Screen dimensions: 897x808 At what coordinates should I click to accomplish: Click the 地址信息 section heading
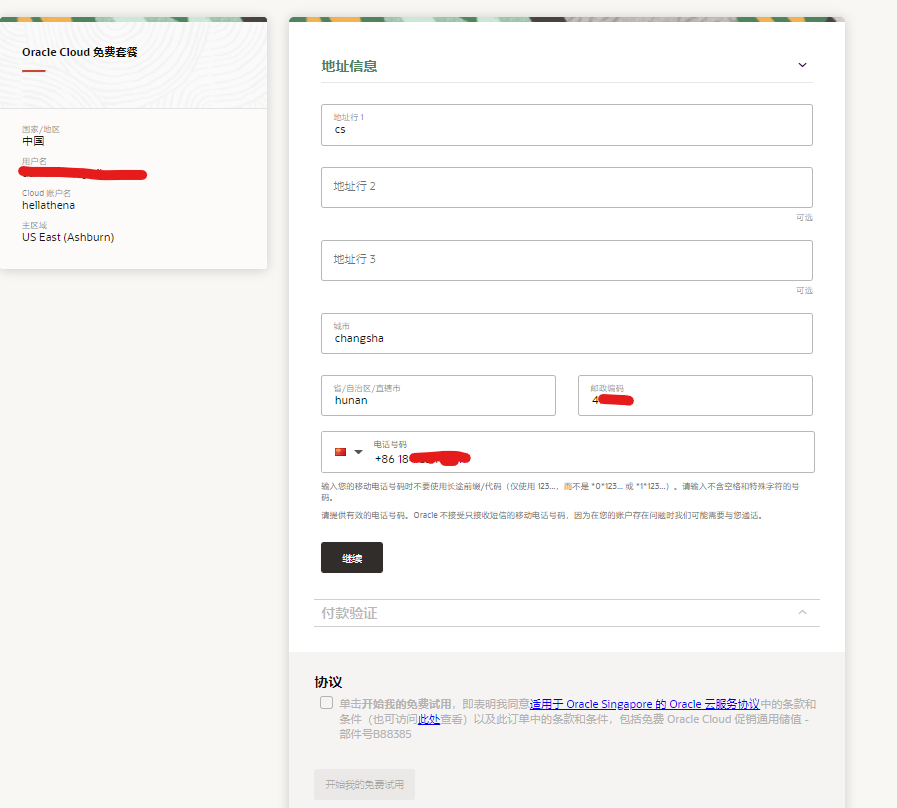[349, 66]
